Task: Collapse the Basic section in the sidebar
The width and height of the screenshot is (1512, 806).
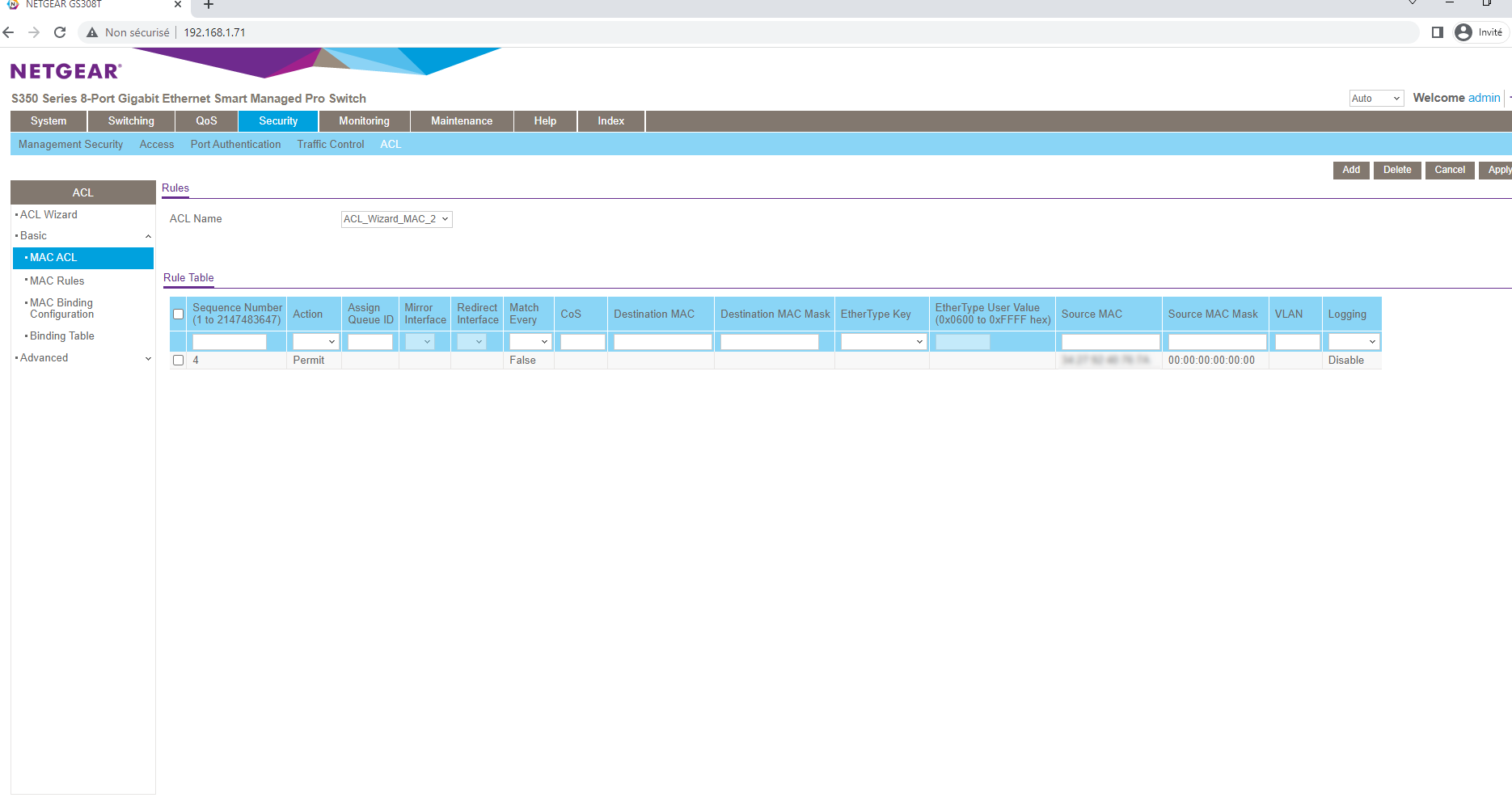Action: pyautogui.click(x=148, y=236)
